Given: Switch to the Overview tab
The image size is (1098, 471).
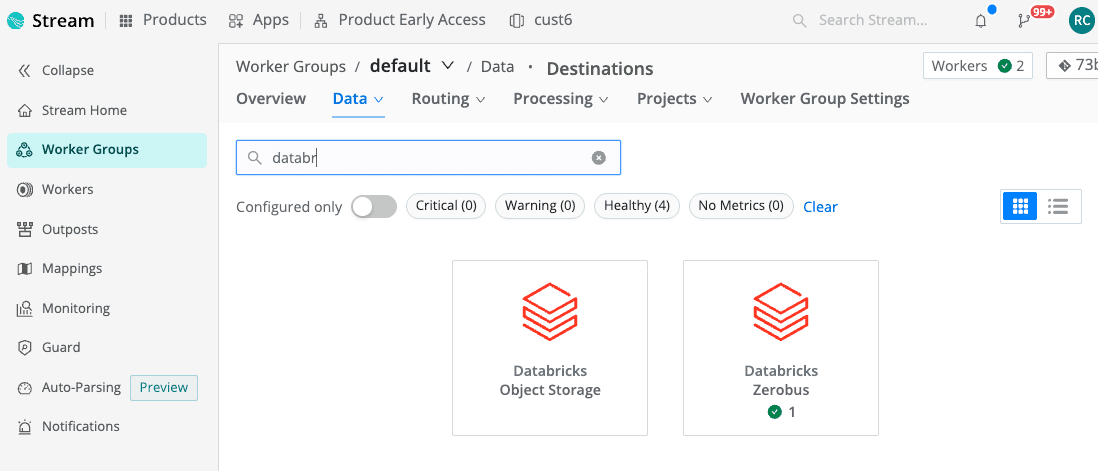Looking at the screenshot, I should point(271,99).
